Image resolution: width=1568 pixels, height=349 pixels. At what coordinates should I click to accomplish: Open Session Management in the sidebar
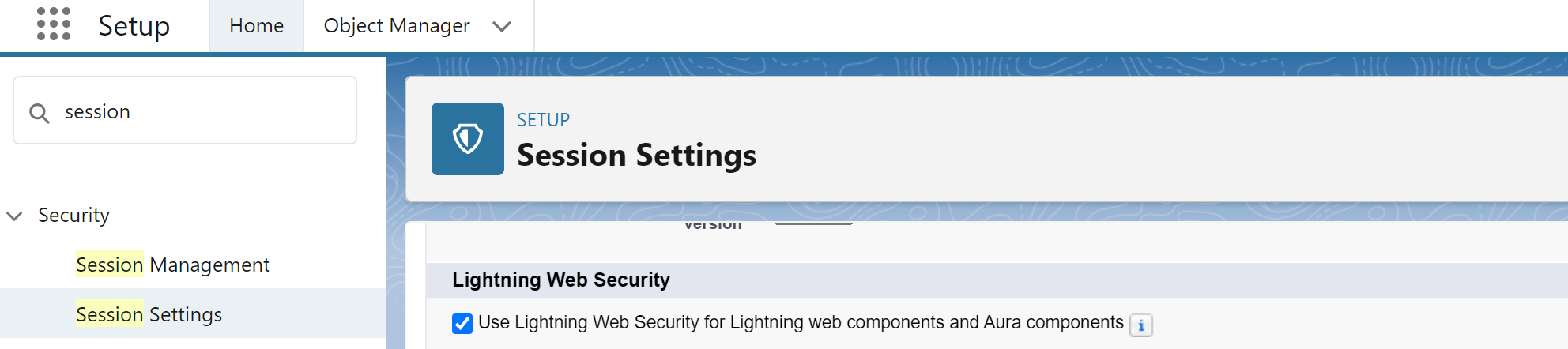(172, 265)
